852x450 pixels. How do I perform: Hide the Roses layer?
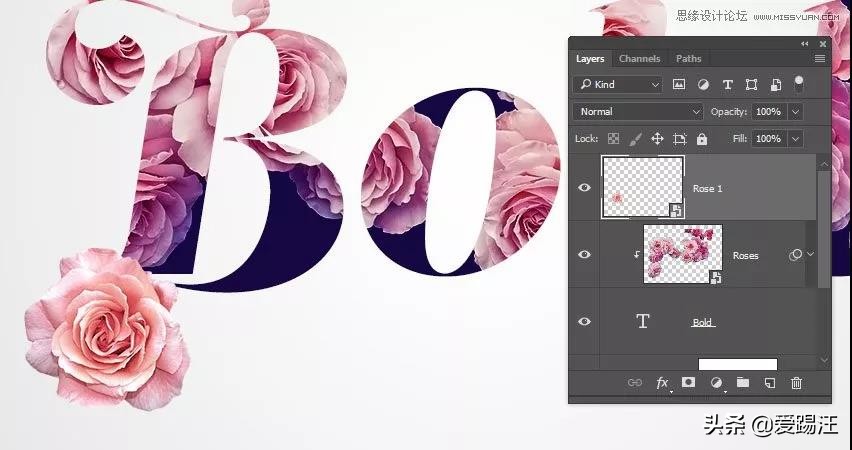pos(584,254)
